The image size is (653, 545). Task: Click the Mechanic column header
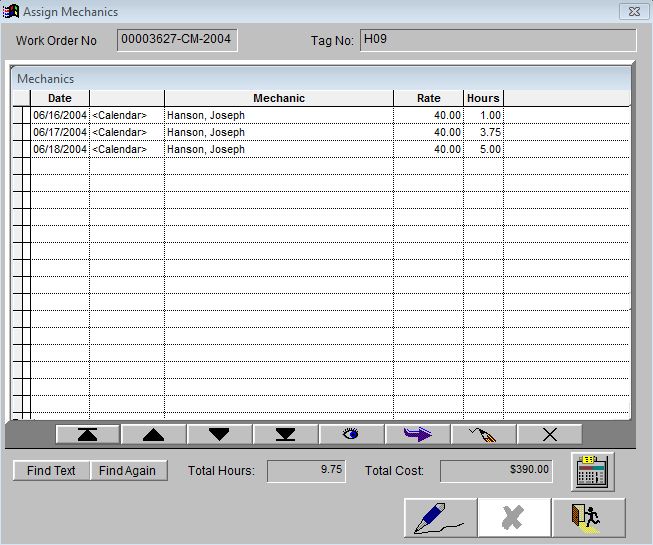279,98
